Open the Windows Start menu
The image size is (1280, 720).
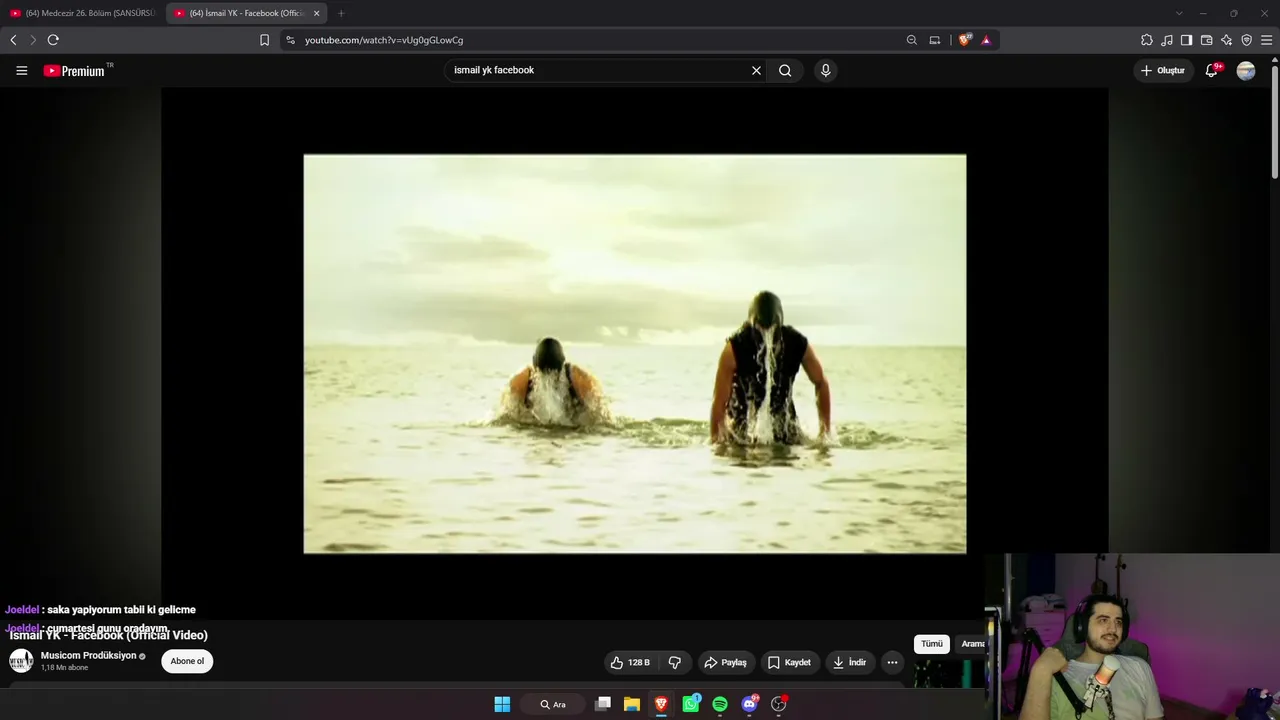(x=502, y=704)
